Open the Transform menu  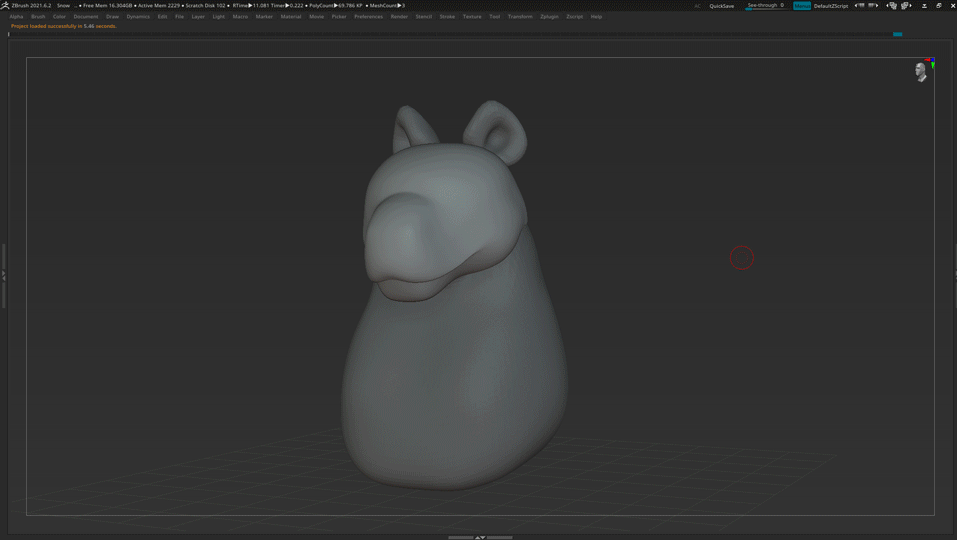520,16
